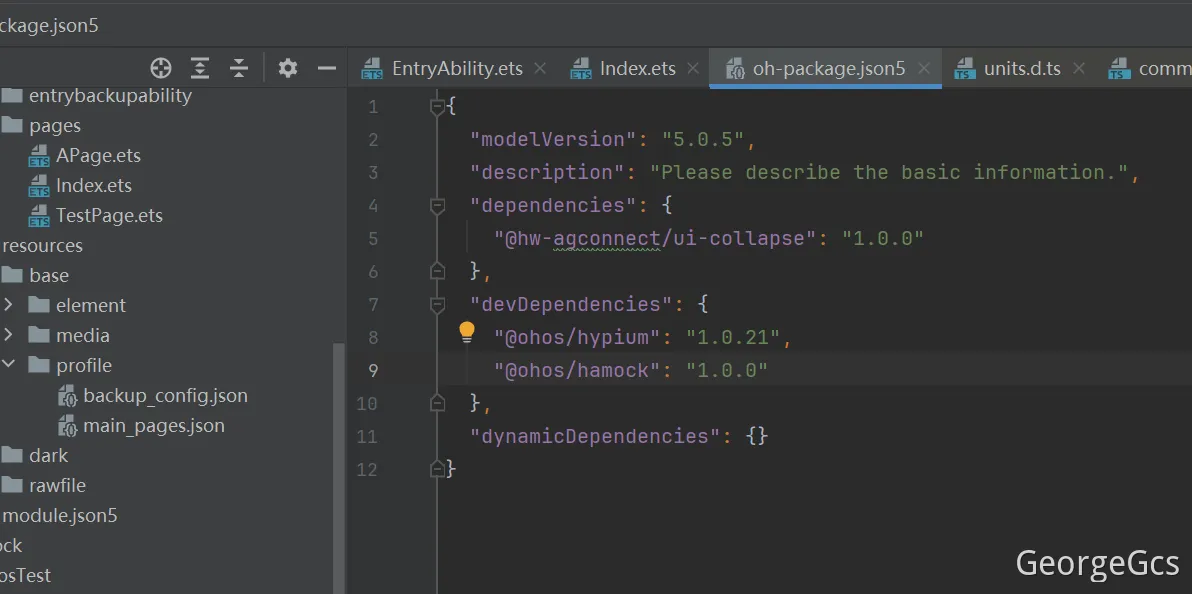
Task: Select the rawfile folder
Action: 58,485
